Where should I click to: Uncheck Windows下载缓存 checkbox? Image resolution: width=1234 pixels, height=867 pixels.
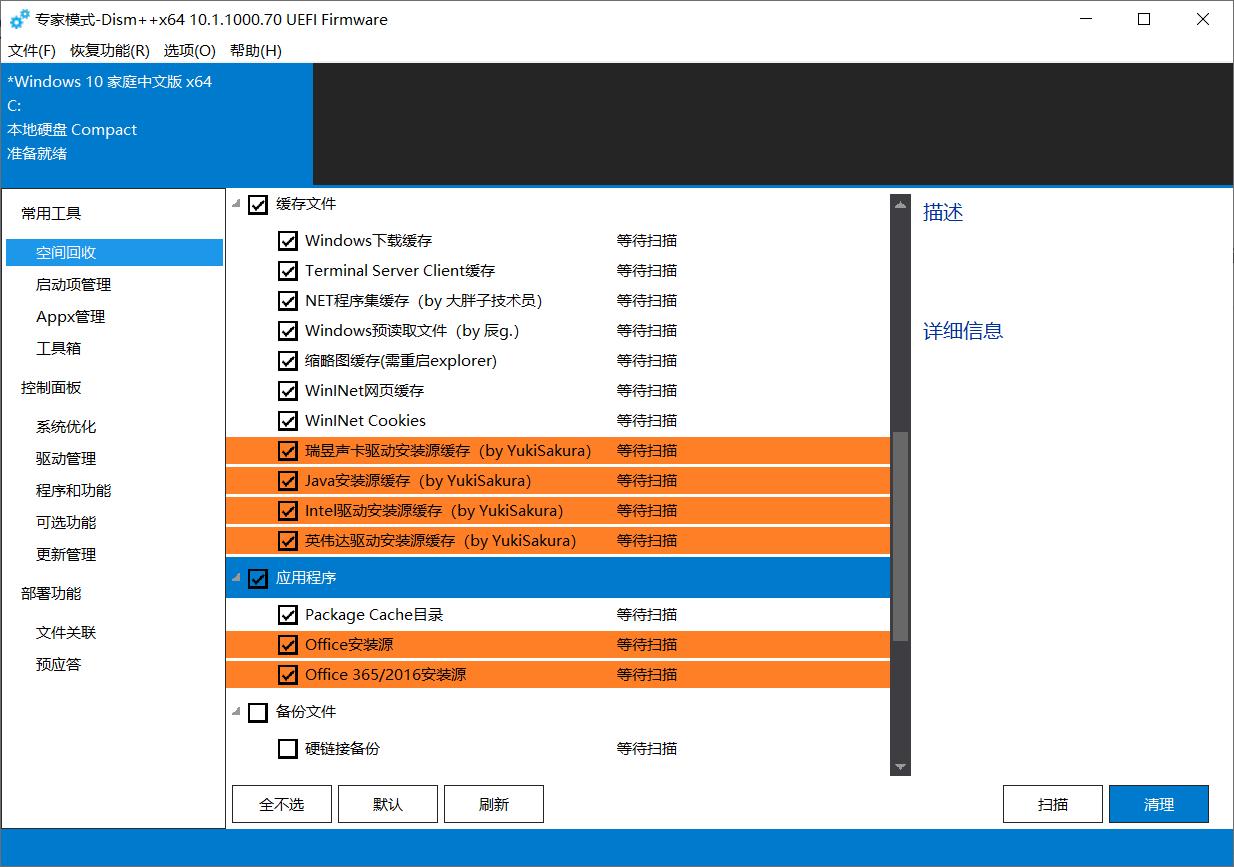288,241
